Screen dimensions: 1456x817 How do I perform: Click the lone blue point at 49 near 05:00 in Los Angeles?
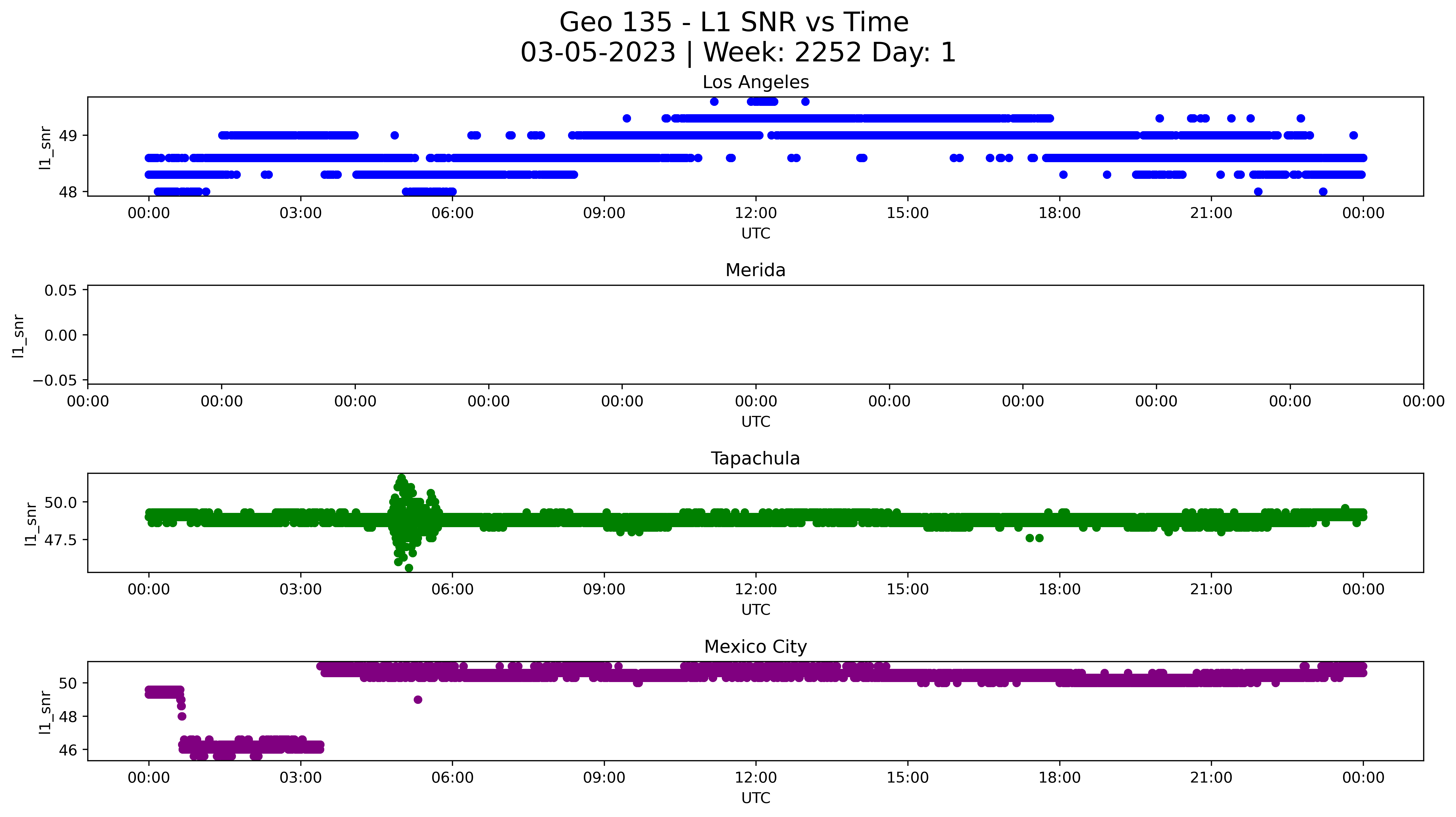tap(395, 136)
